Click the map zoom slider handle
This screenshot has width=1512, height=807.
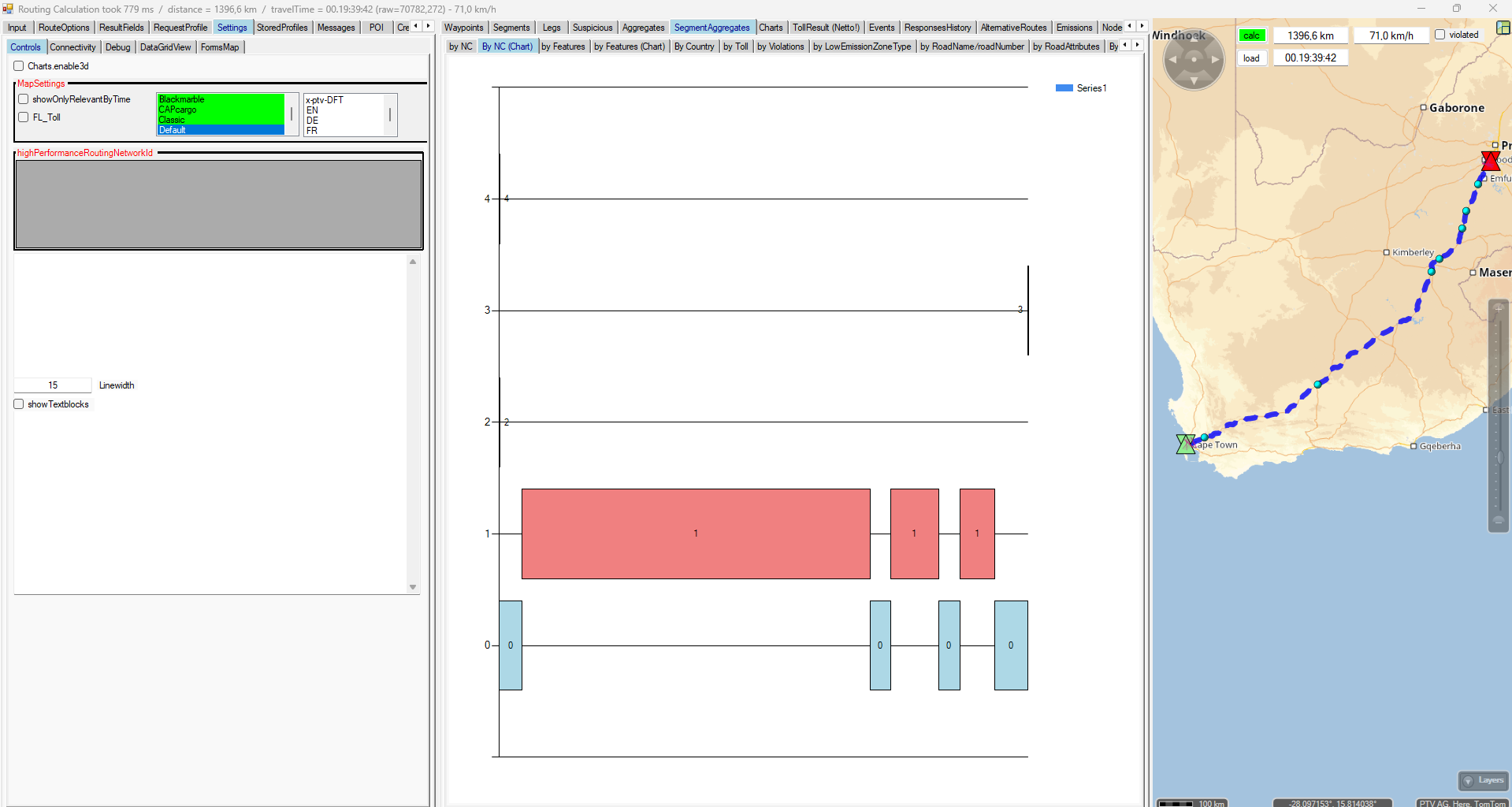tap(1499, 457)
